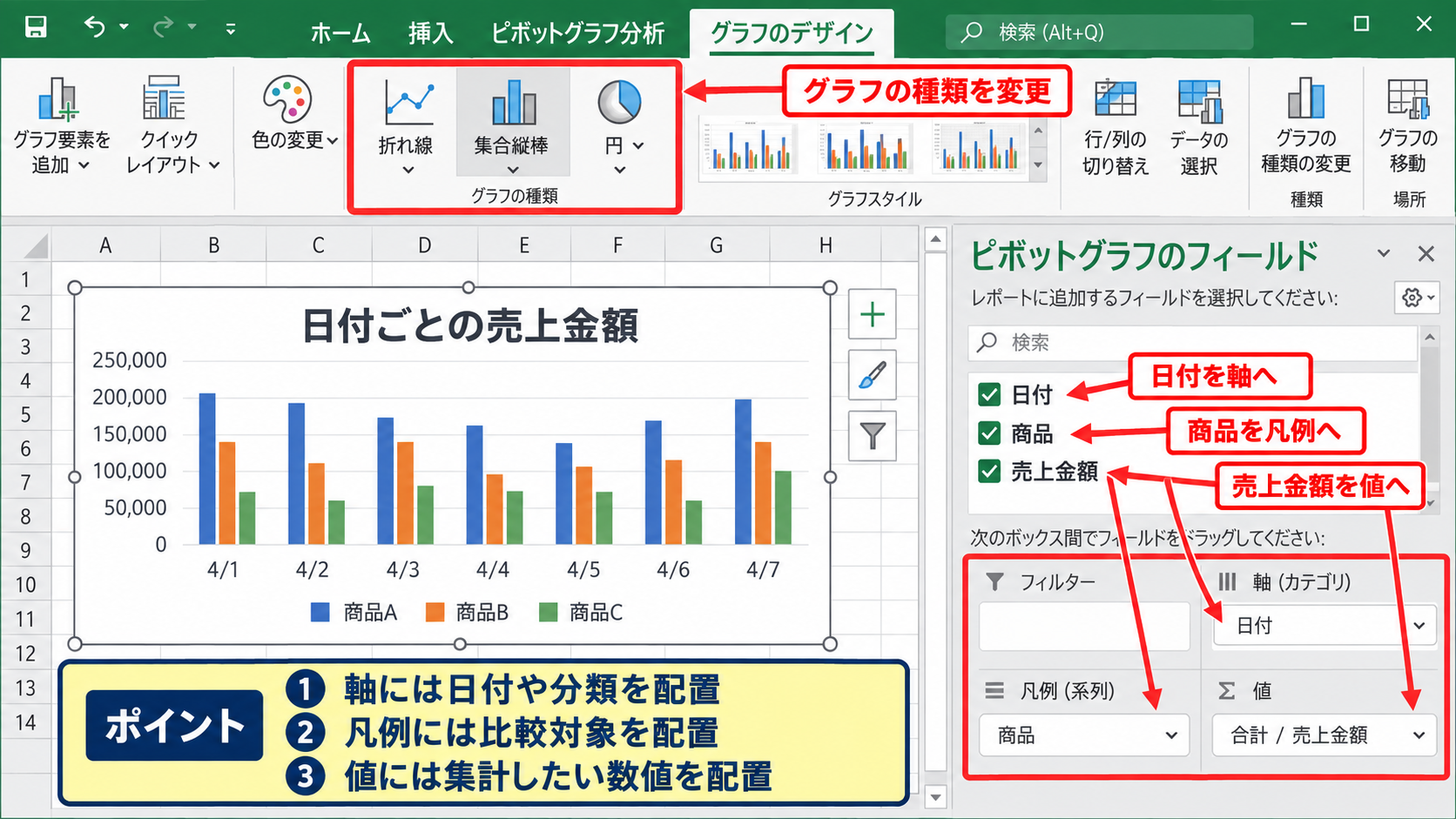Uncheck the 日付 field checkbox

tap(989, 394)
